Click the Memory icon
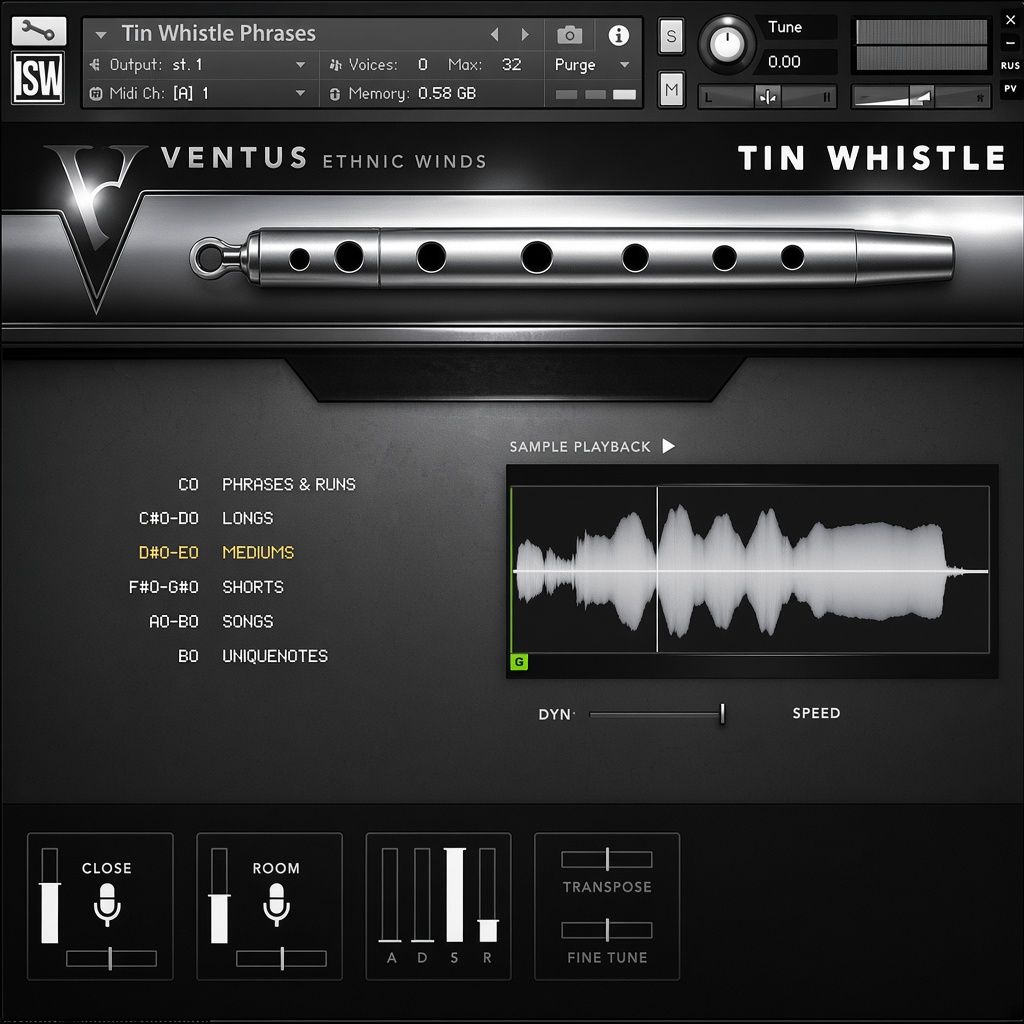 point(335,94)
